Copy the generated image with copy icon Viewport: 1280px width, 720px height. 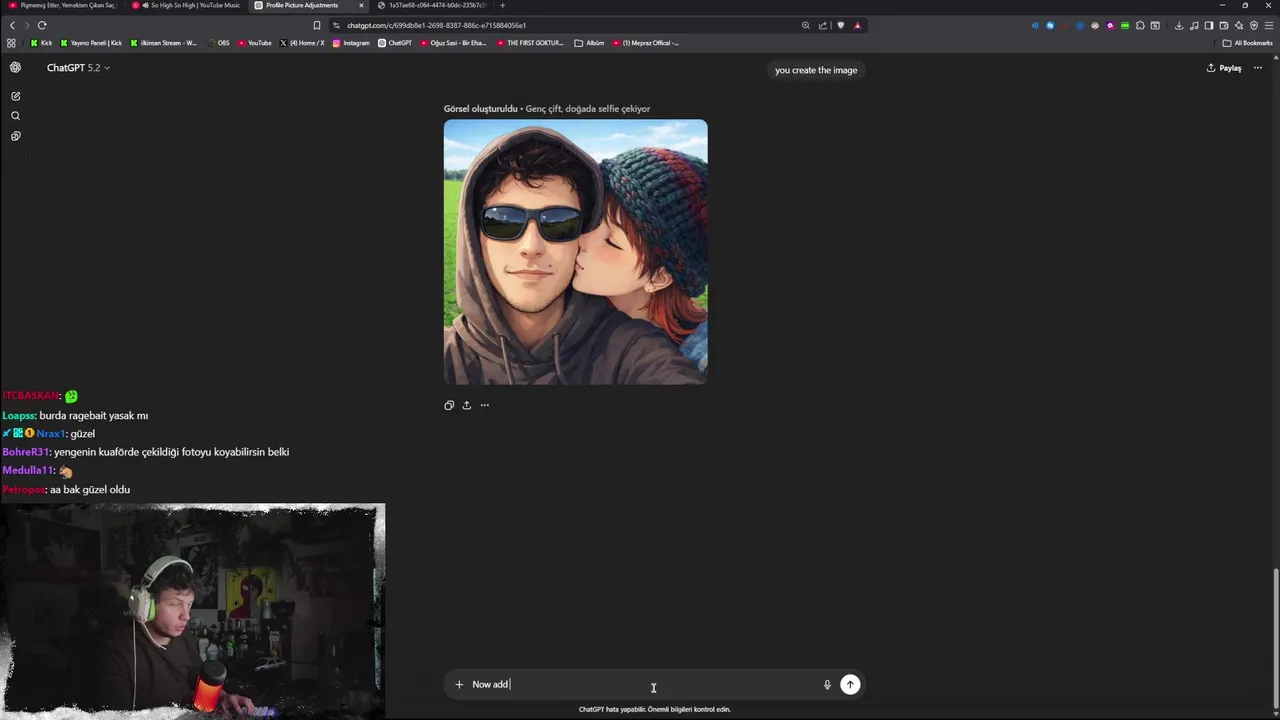[449, 405]
